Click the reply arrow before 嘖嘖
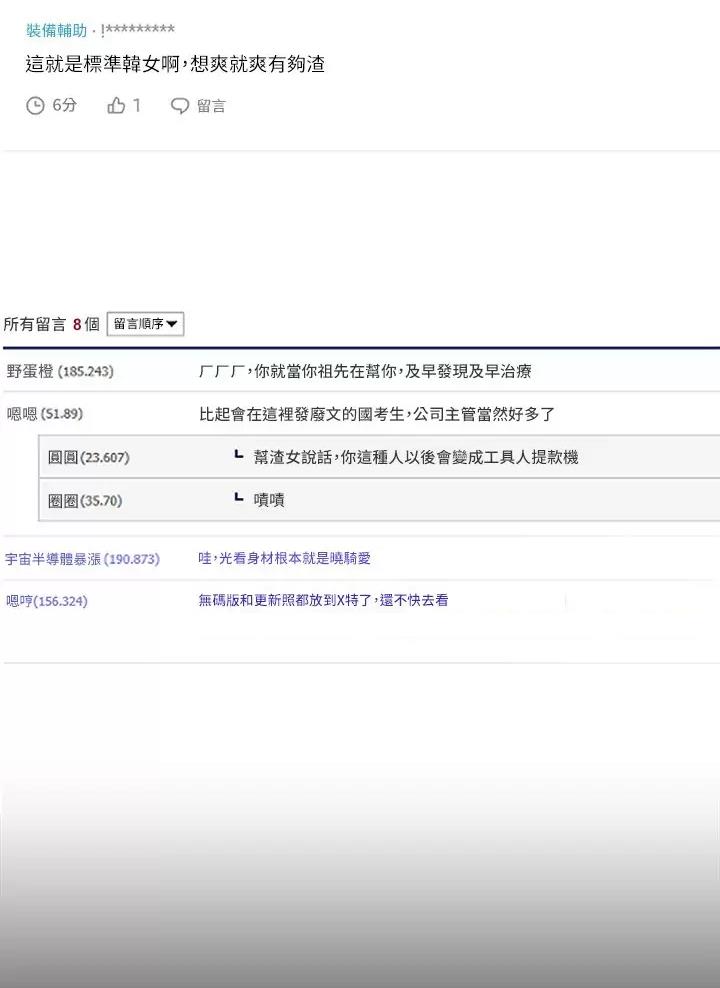 click(x=238, y=498)
